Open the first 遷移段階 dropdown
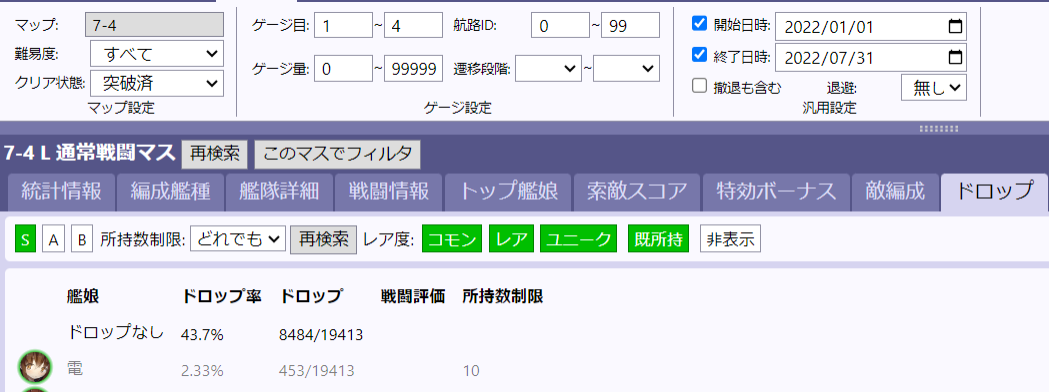 tap(548, 68)
